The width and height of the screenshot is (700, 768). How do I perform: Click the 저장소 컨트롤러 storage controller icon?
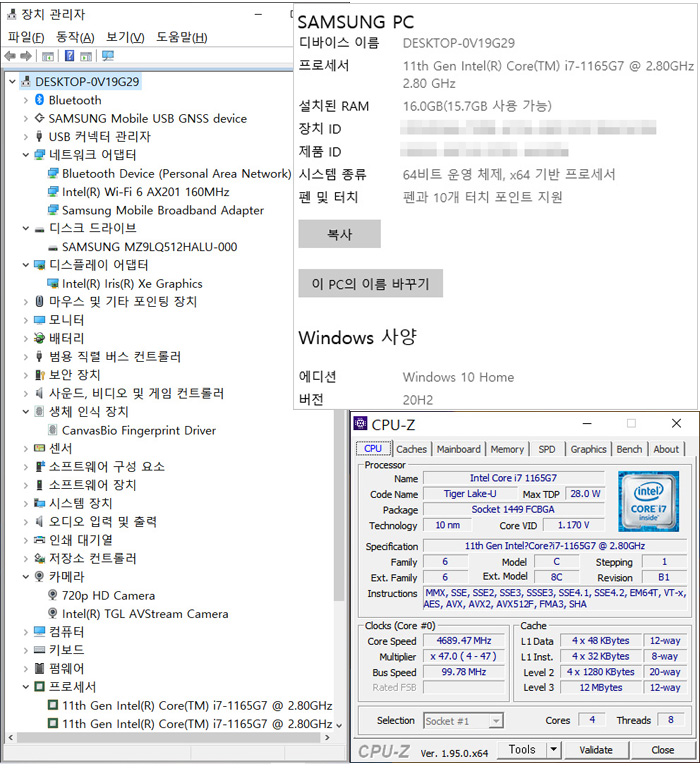click(40, 558)
